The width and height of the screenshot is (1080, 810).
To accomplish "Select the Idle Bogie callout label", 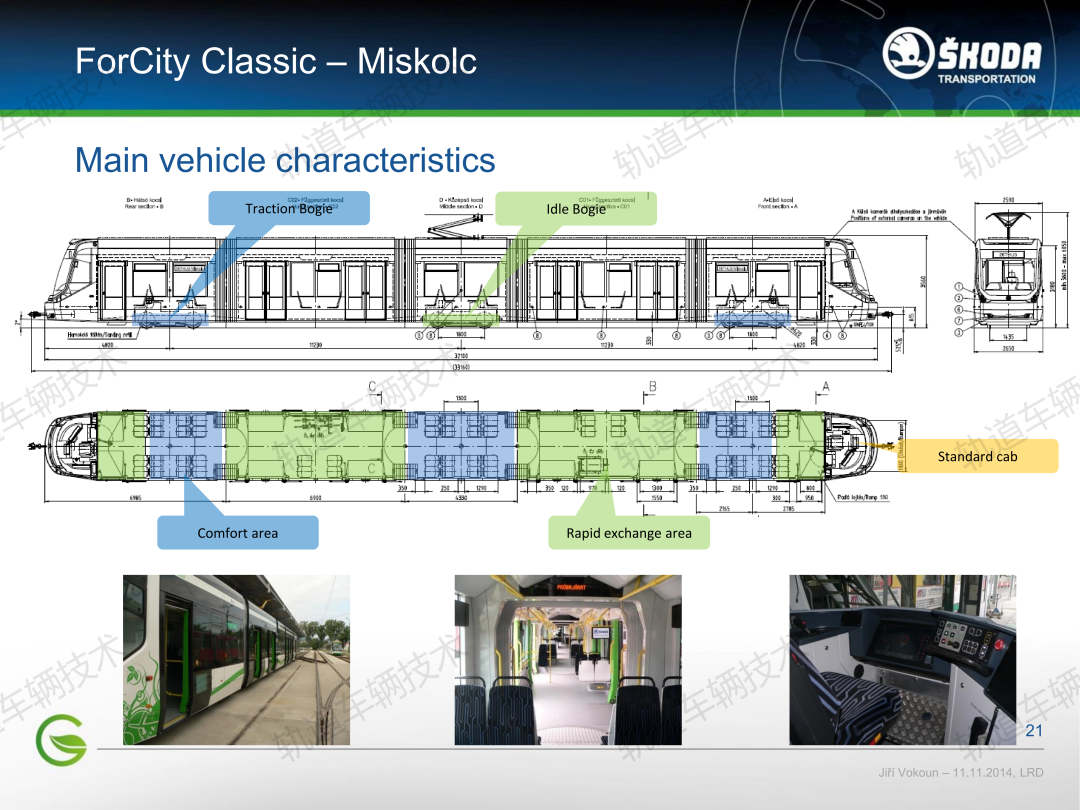I will pyautogui.click(x=576, y=209).
